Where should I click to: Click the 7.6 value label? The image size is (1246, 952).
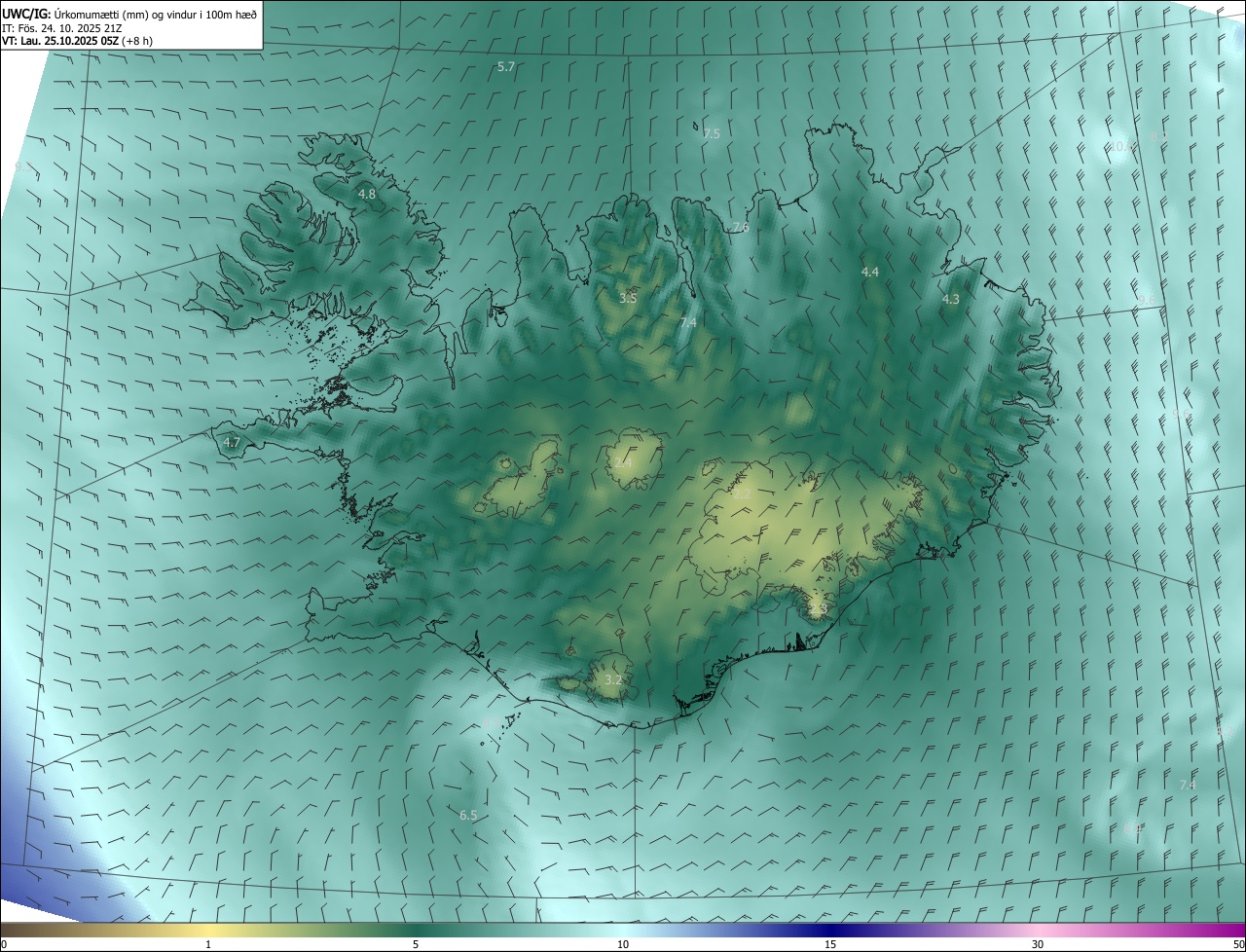click(x=741, y=228)
